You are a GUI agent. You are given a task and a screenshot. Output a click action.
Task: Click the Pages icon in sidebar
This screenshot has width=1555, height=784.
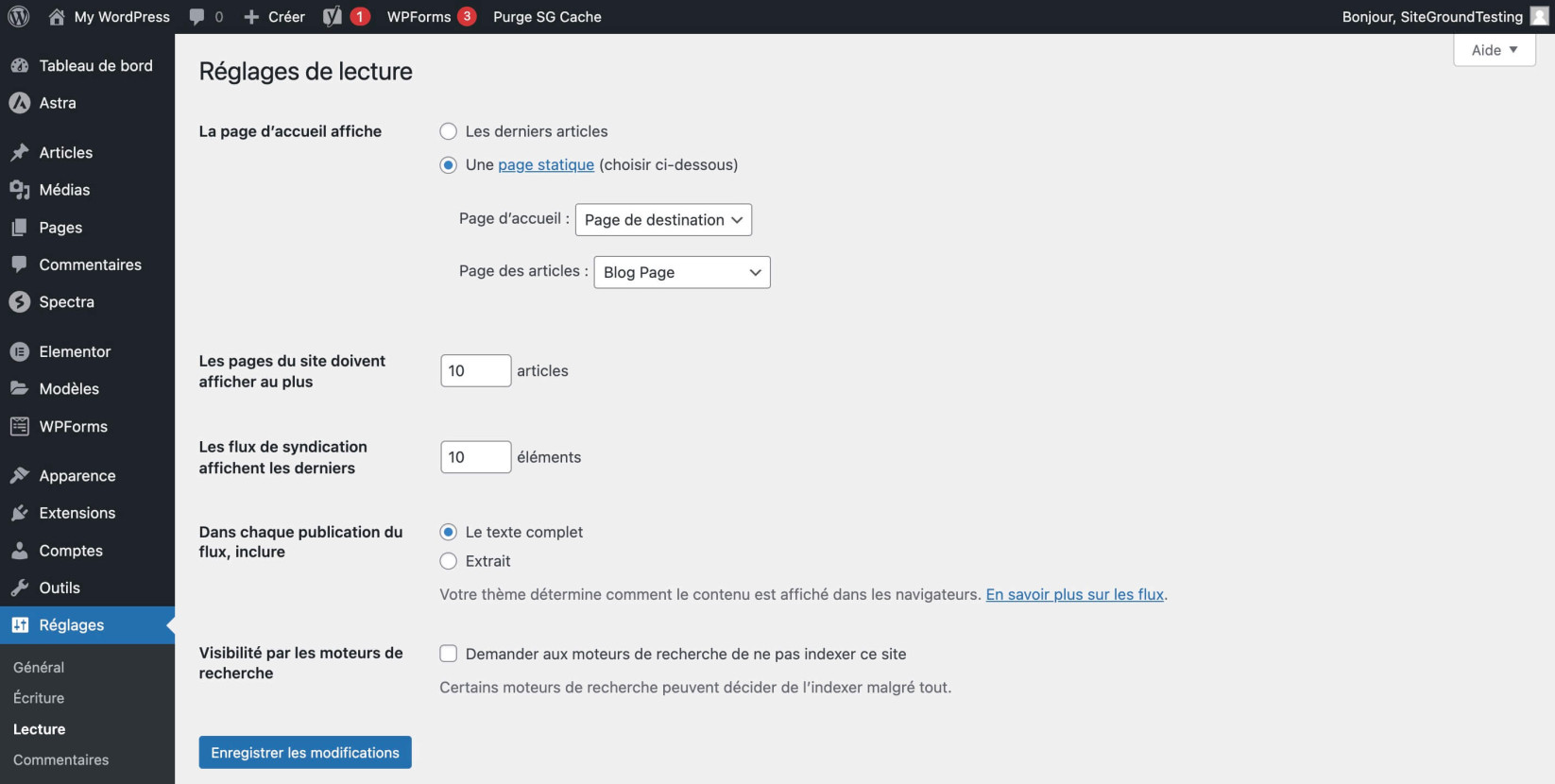[x=19, y=228]
